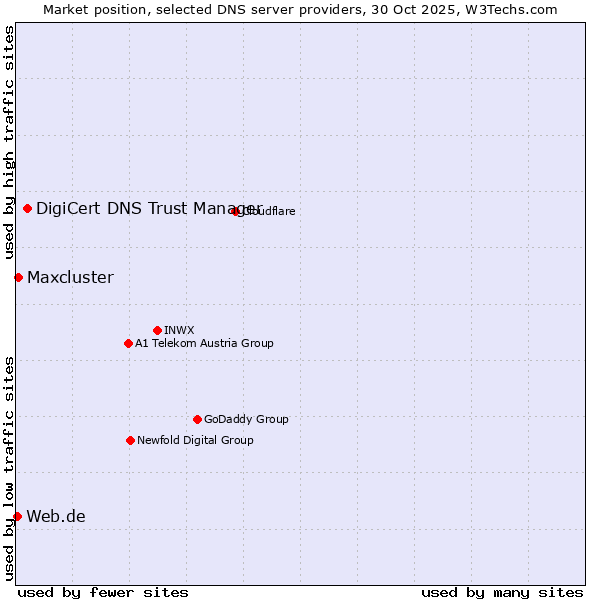Viewport: 600px width, 600px height.
Task: Click the GoDaddy Group text label
Action: click(246, 419)
